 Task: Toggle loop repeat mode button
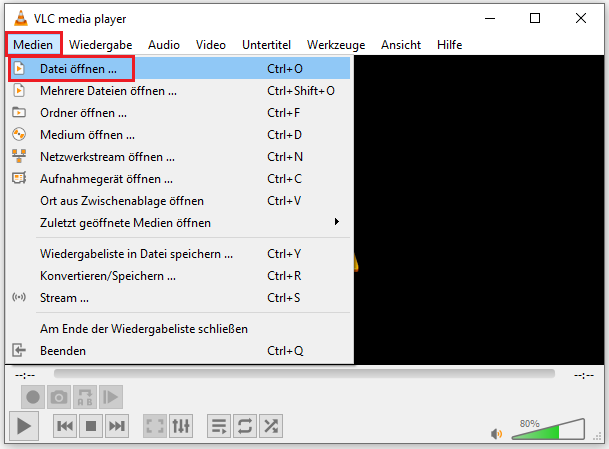pyautogui.click(x=245, y=426)
